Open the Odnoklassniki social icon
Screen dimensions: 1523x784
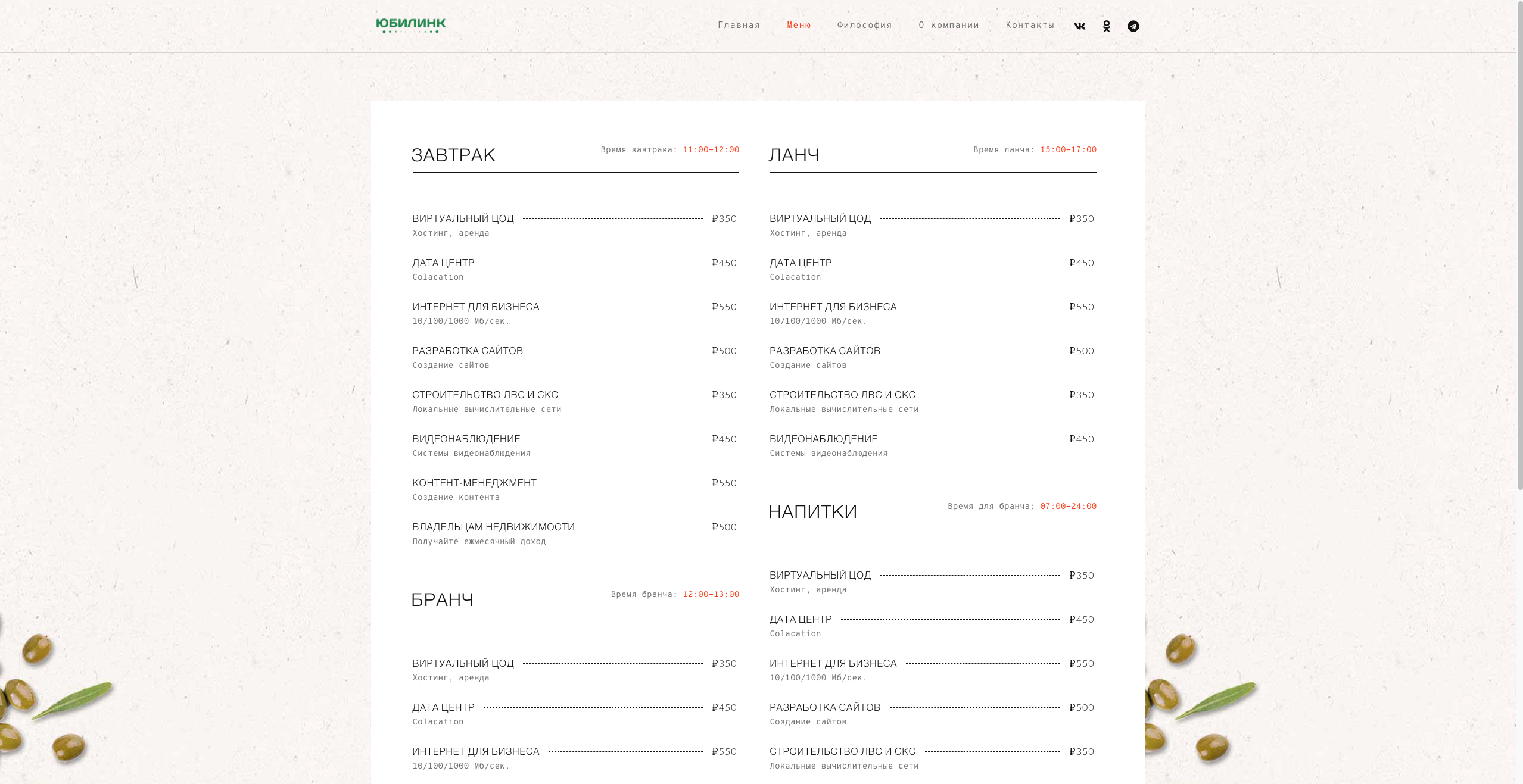1106,26
